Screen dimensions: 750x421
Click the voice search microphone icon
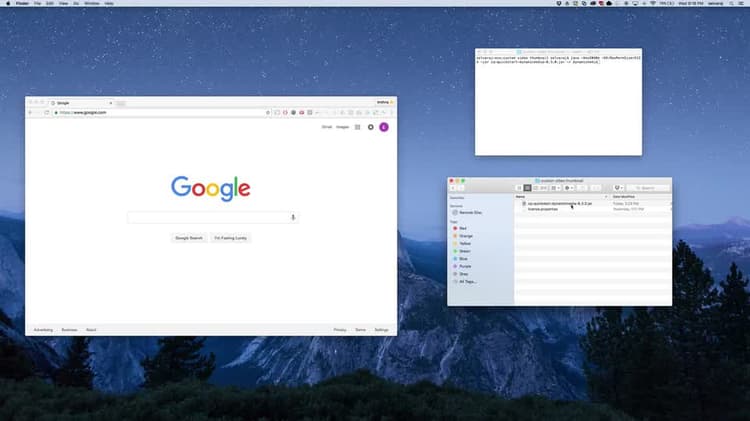click(293, 217)
